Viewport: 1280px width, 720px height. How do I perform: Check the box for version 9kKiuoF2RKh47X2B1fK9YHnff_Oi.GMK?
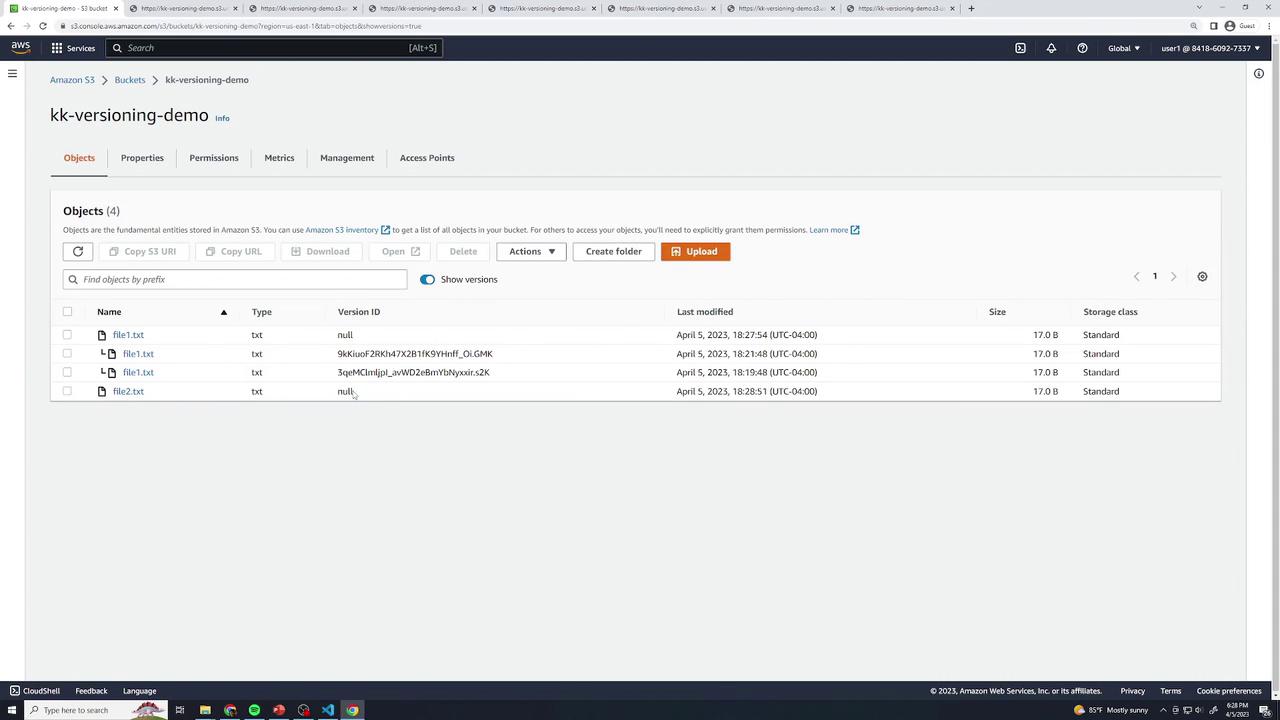pyautogui.click(x=67, y=353)
